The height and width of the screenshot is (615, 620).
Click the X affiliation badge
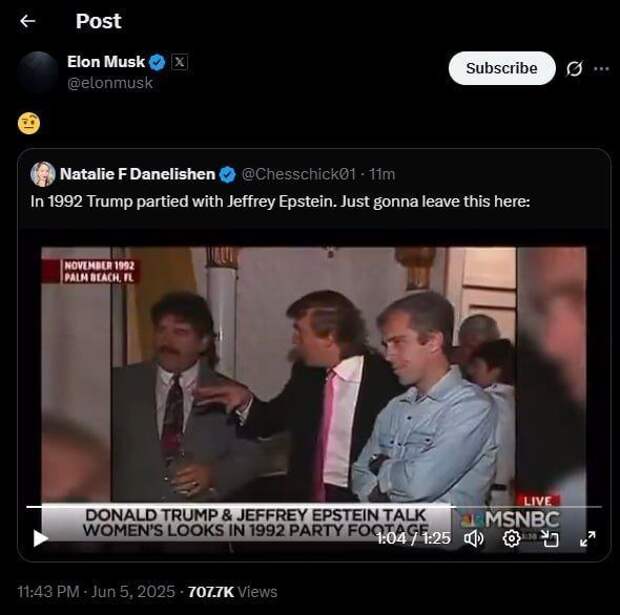coord(179,62)
